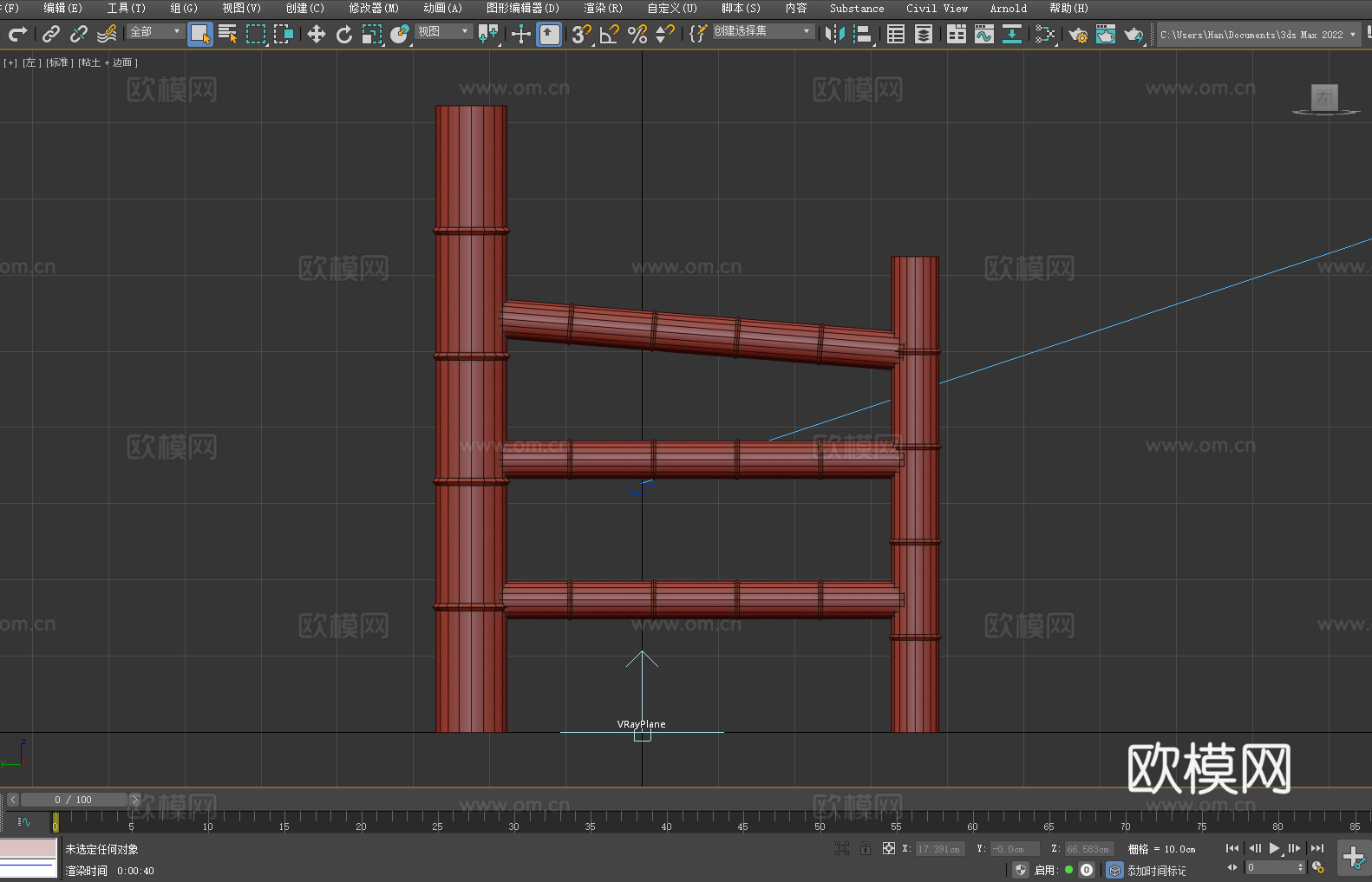
Task: Toggle the Selection Lock icon
Action: 866,848
